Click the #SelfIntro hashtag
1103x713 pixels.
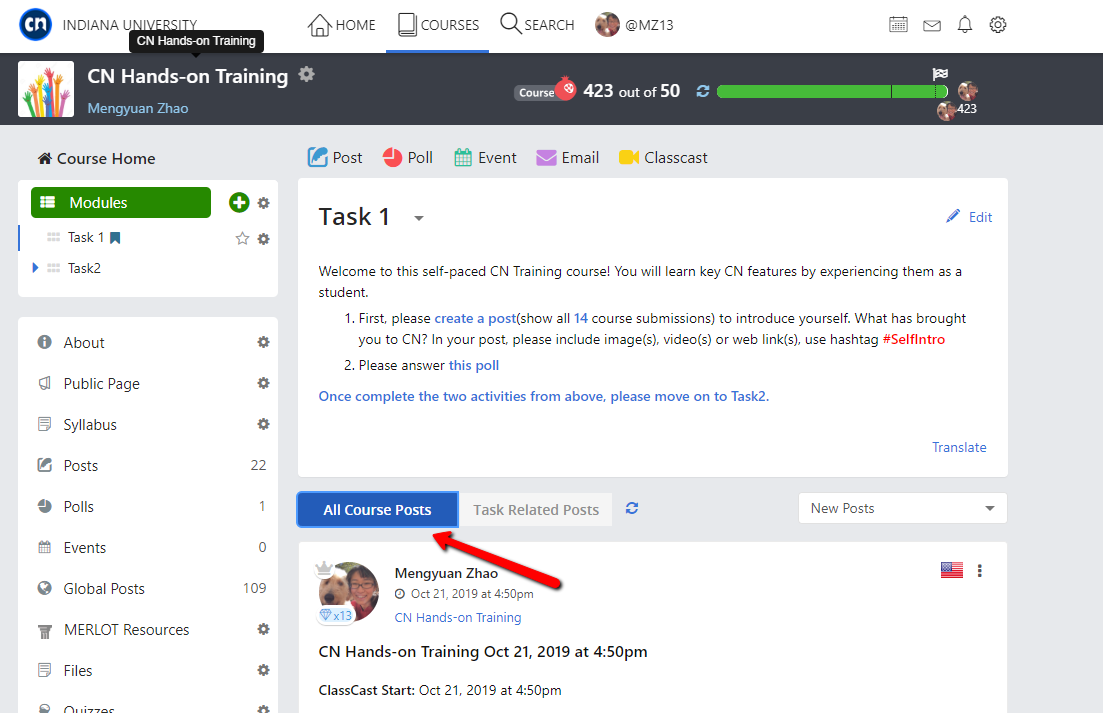pos(914,340)
